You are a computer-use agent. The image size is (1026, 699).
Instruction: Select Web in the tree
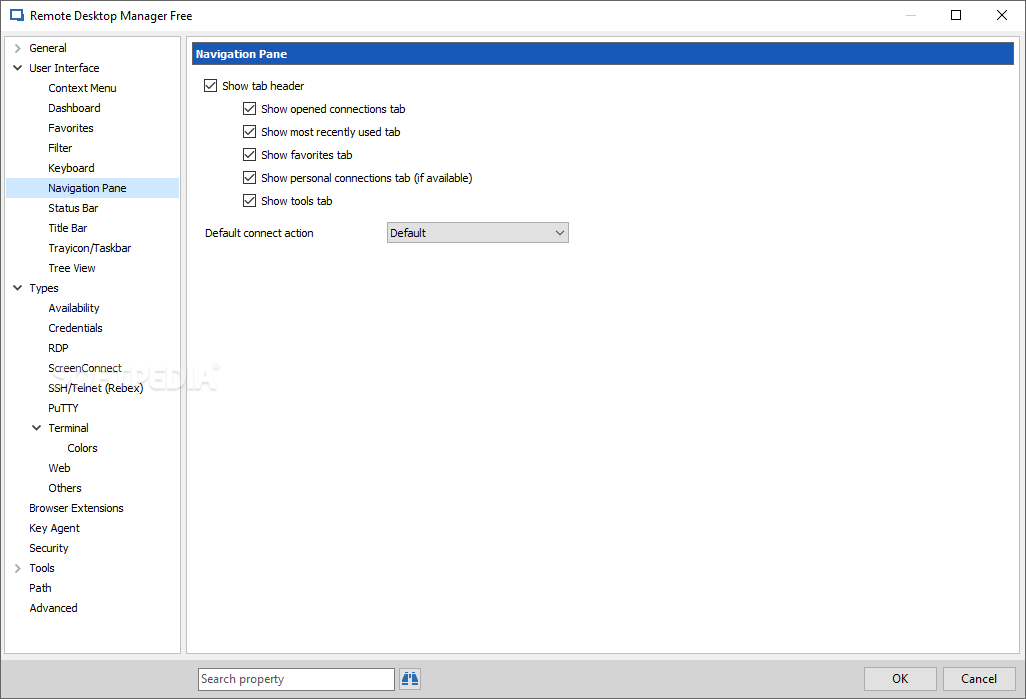pyautogui.click(x=60, y=468)
